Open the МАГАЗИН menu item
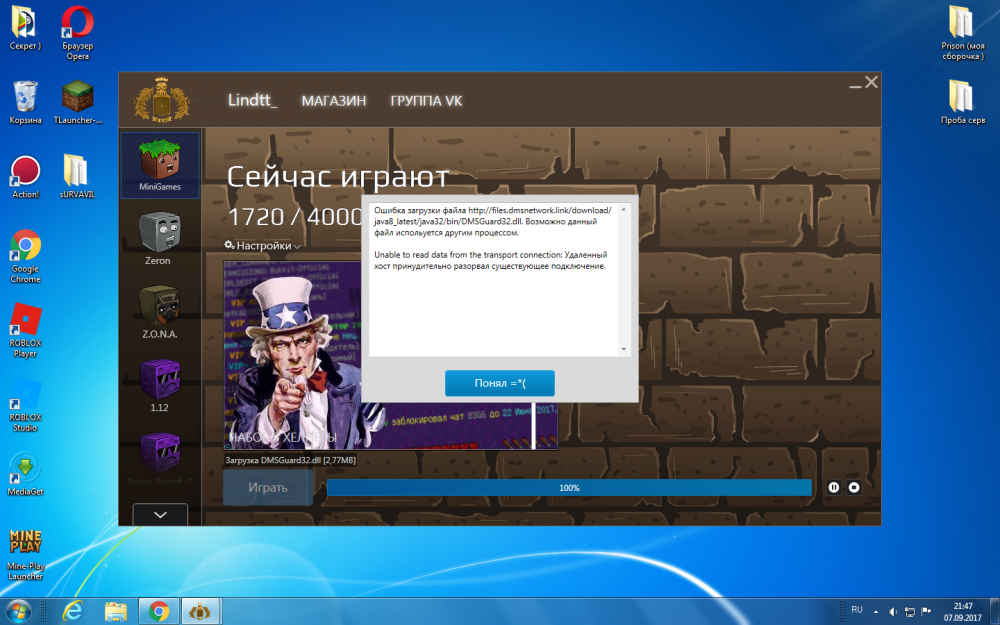The image size is (1000, 625). 333,101
